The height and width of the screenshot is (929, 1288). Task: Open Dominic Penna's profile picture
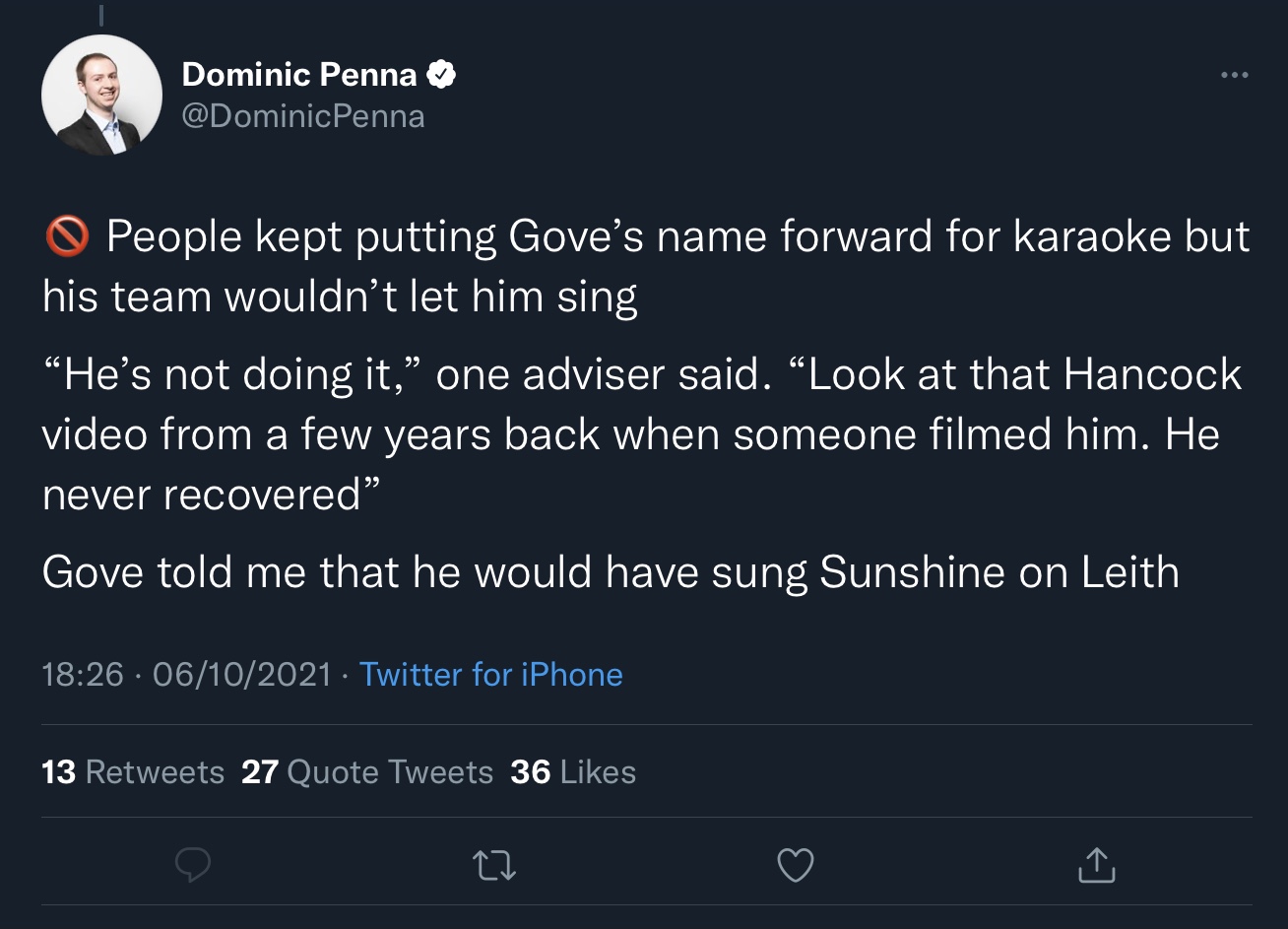click(101, 95)
